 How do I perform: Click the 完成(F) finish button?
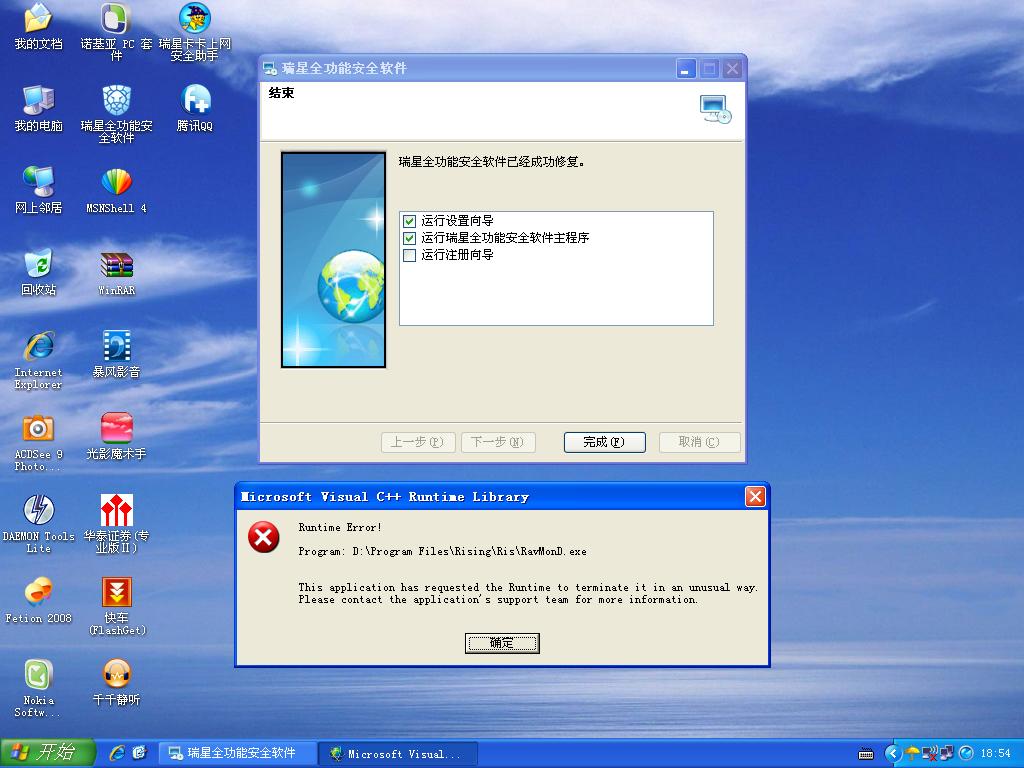pos(605,442)
